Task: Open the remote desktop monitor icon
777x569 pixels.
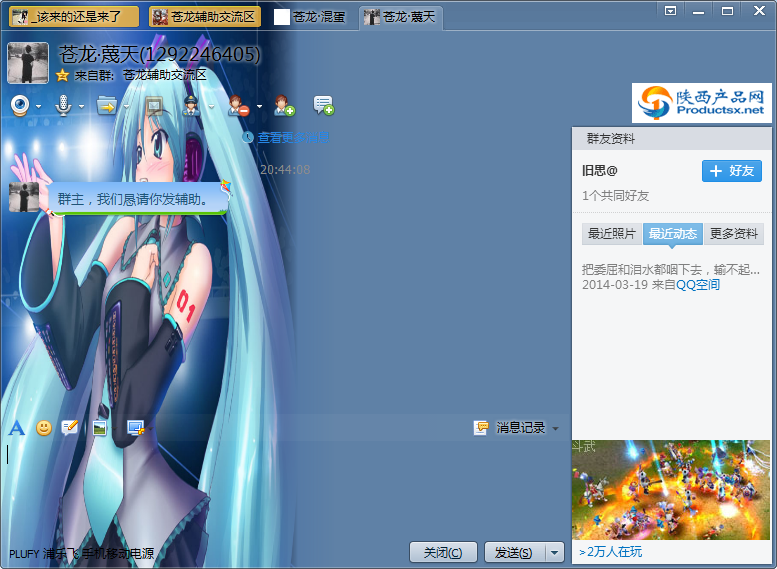Action: coord(154,106)
